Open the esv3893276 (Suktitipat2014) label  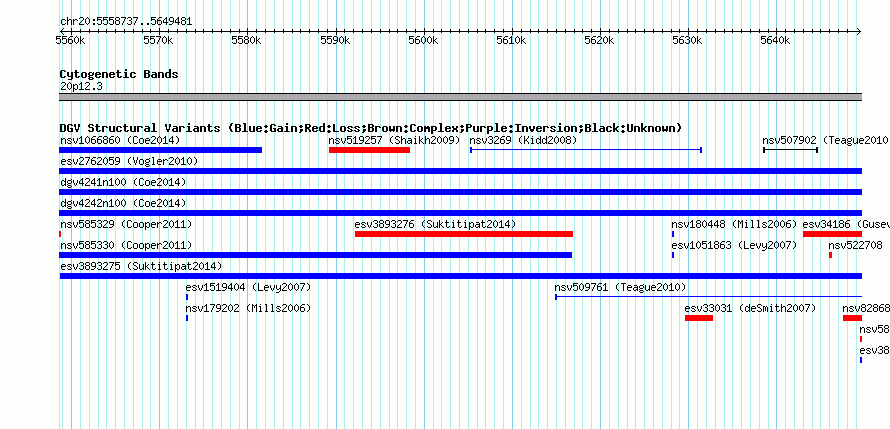pos(435,224)
